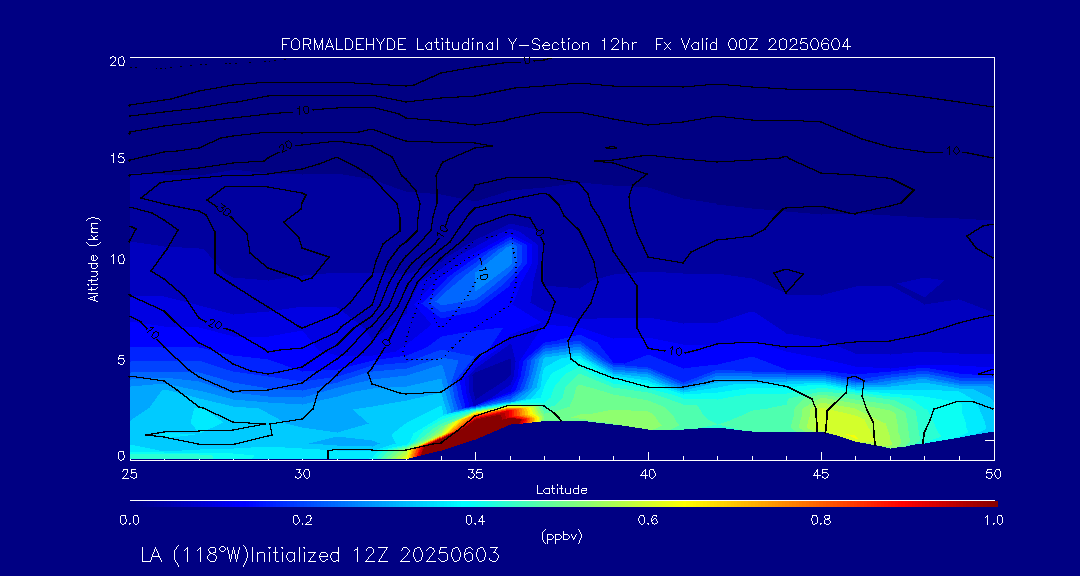Click latitude axis tick label 50
Image resolution: width=1080 pixels, height=576 pixels.
pos(994,474)
